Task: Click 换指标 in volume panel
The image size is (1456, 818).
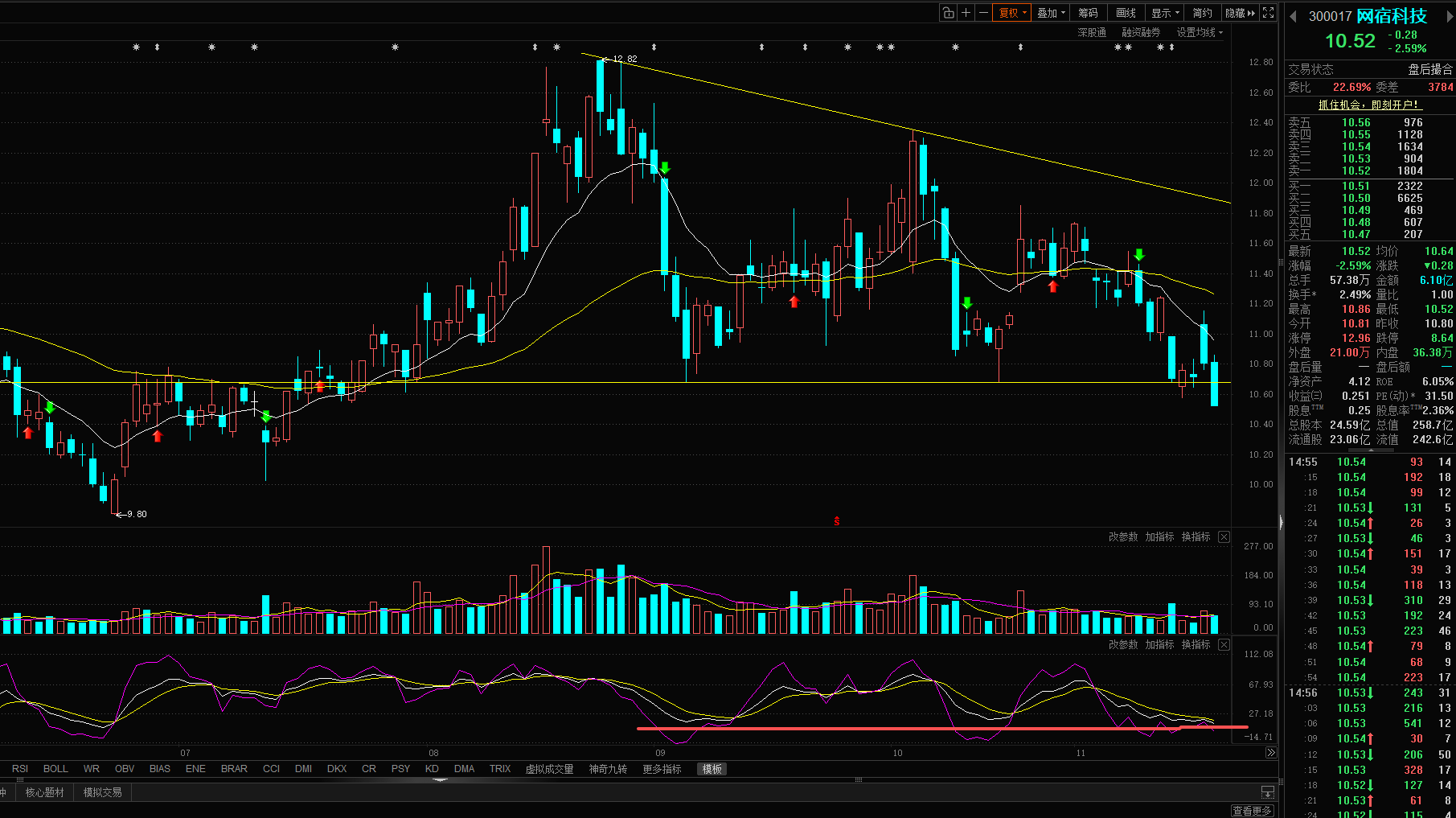Action: [1196, 537]
